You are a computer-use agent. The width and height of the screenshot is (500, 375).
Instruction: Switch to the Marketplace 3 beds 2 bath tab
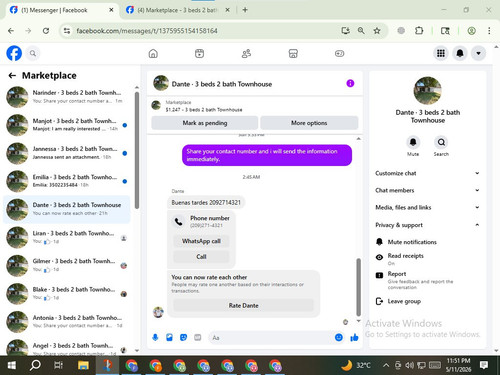(178, 10)
